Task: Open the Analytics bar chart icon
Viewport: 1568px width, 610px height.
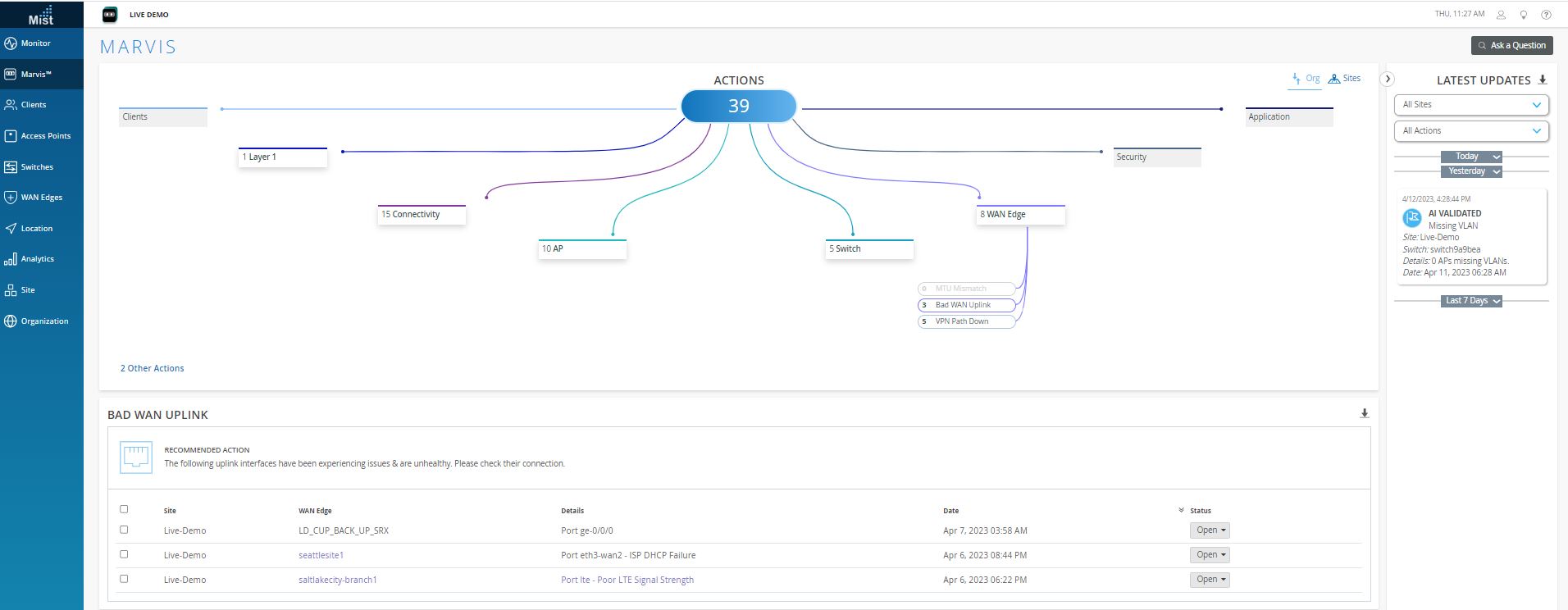Action: tap(11, 259)
